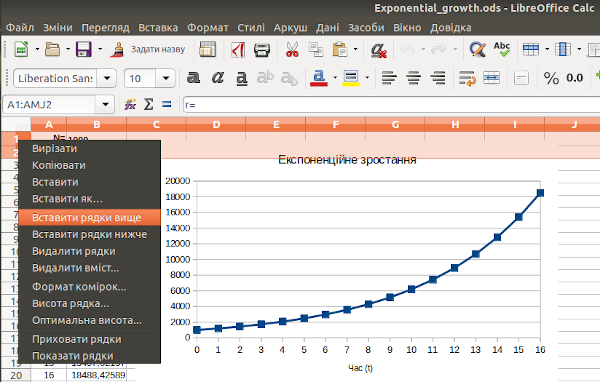Click the Print icon
Image resolution: width=600 pixels, height=382 pixels.
pos(262,49)
